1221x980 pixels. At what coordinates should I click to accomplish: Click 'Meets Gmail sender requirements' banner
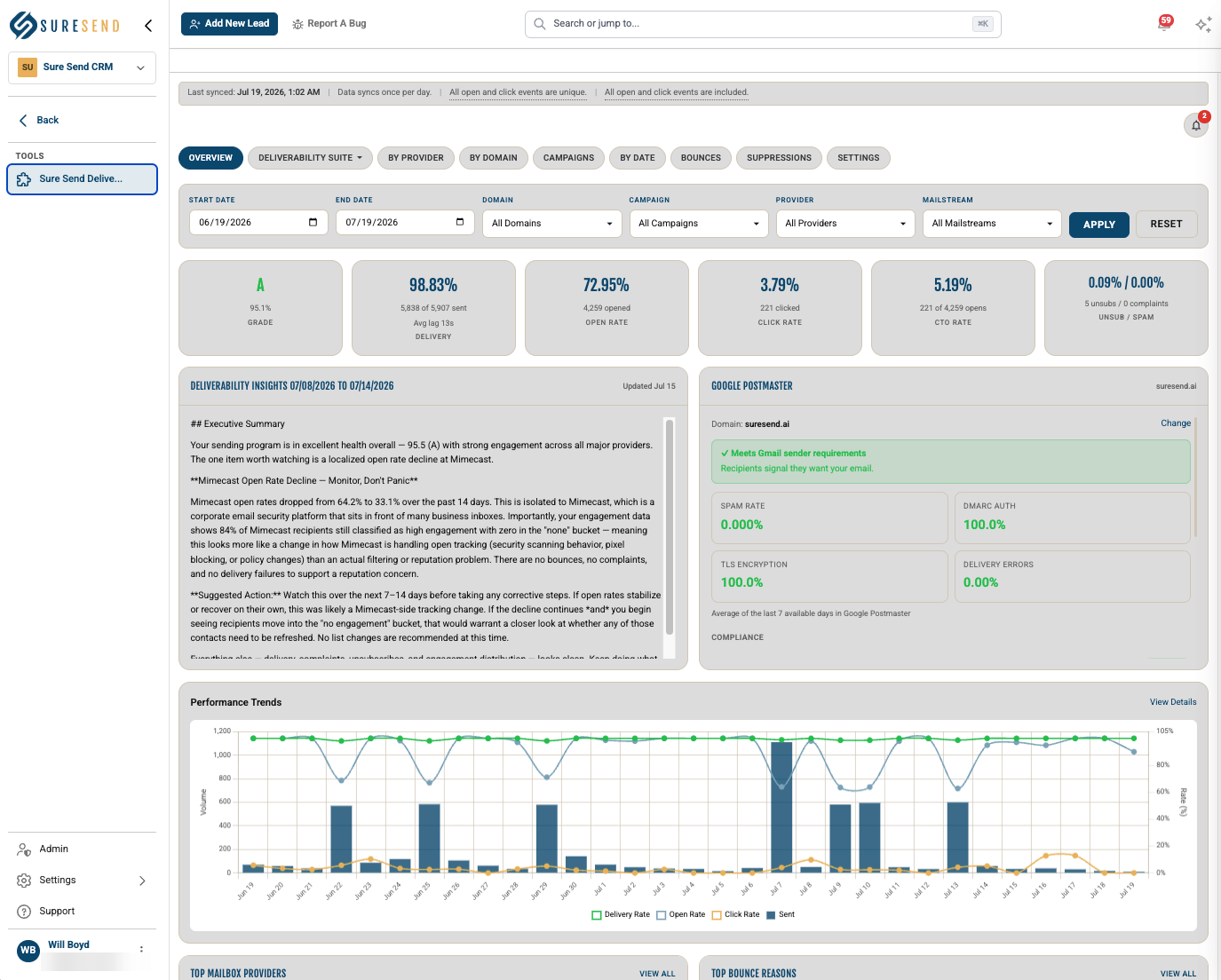pos(950,462)
